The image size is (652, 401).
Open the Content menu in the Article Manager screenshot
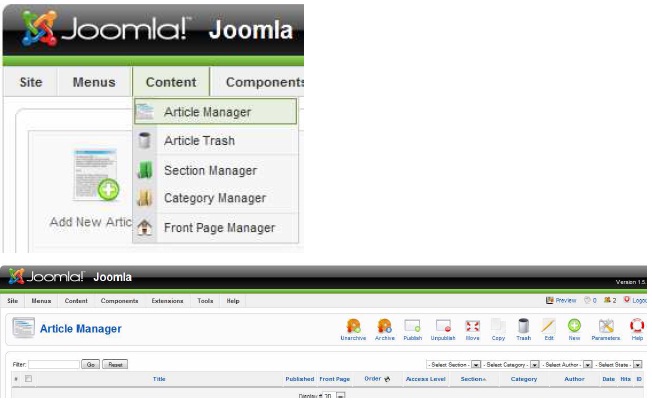76,301
